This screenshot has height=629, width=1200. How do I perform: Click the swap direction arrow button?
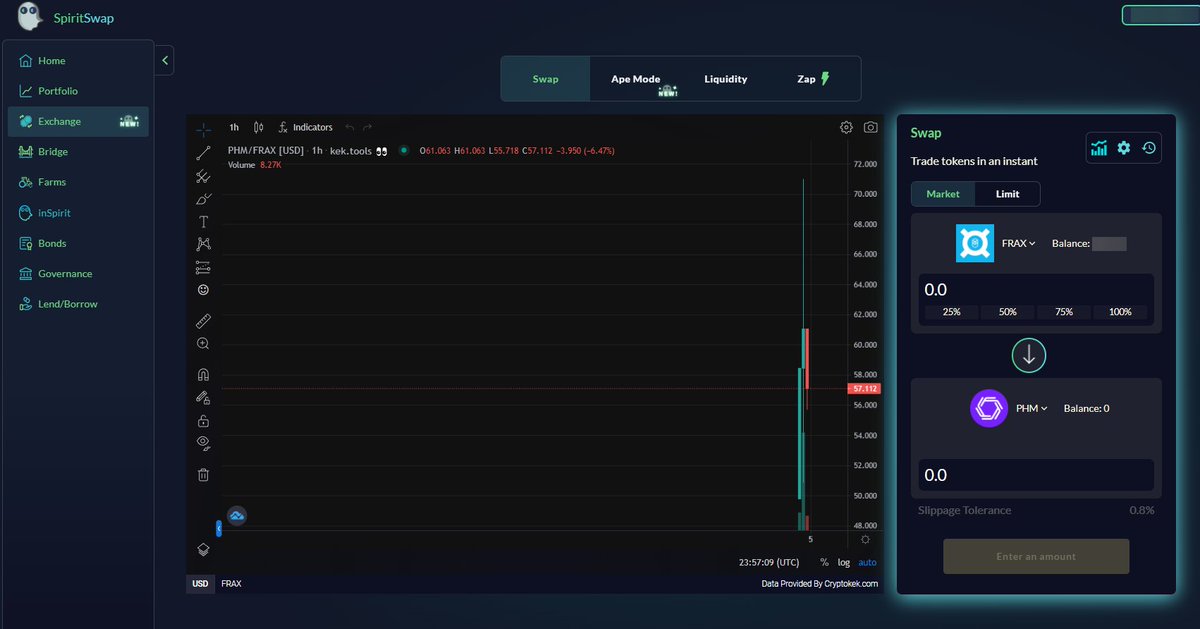[x=1029, y=354]
